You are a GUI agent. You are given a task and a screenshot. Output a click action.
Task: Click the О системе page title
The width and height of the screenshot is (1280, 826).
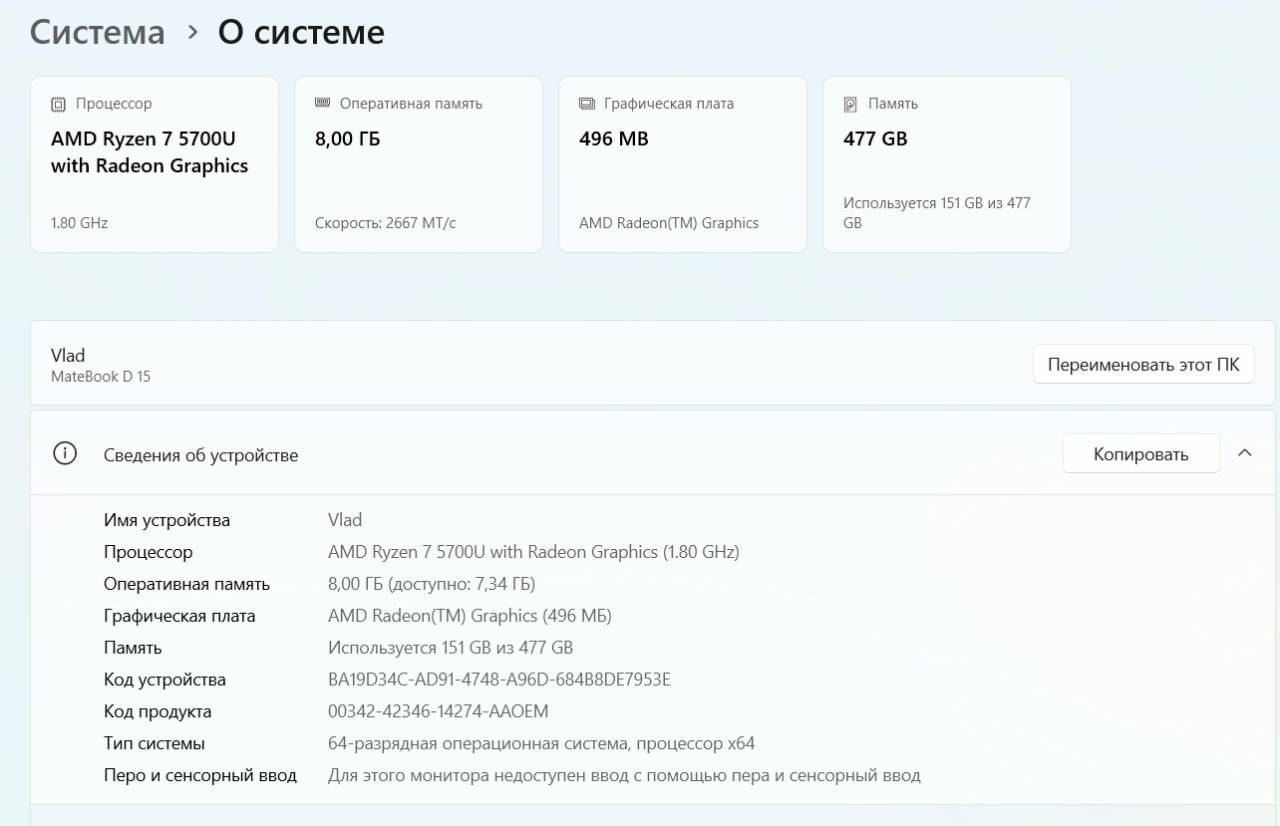tap(301, 32)
